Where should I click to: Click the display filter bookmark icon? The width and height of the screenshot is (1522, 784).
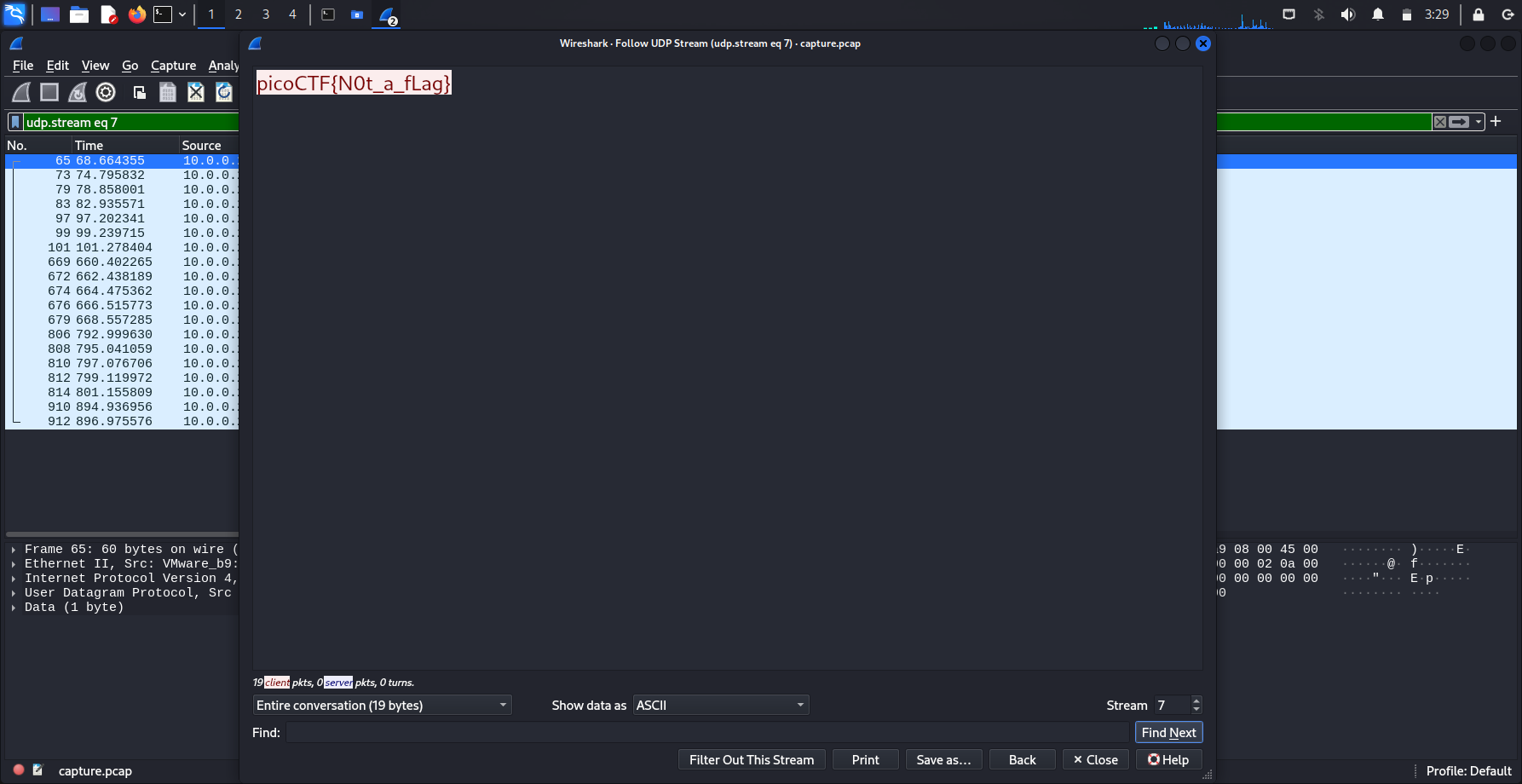pyautogui.click(x=15, y=122)
